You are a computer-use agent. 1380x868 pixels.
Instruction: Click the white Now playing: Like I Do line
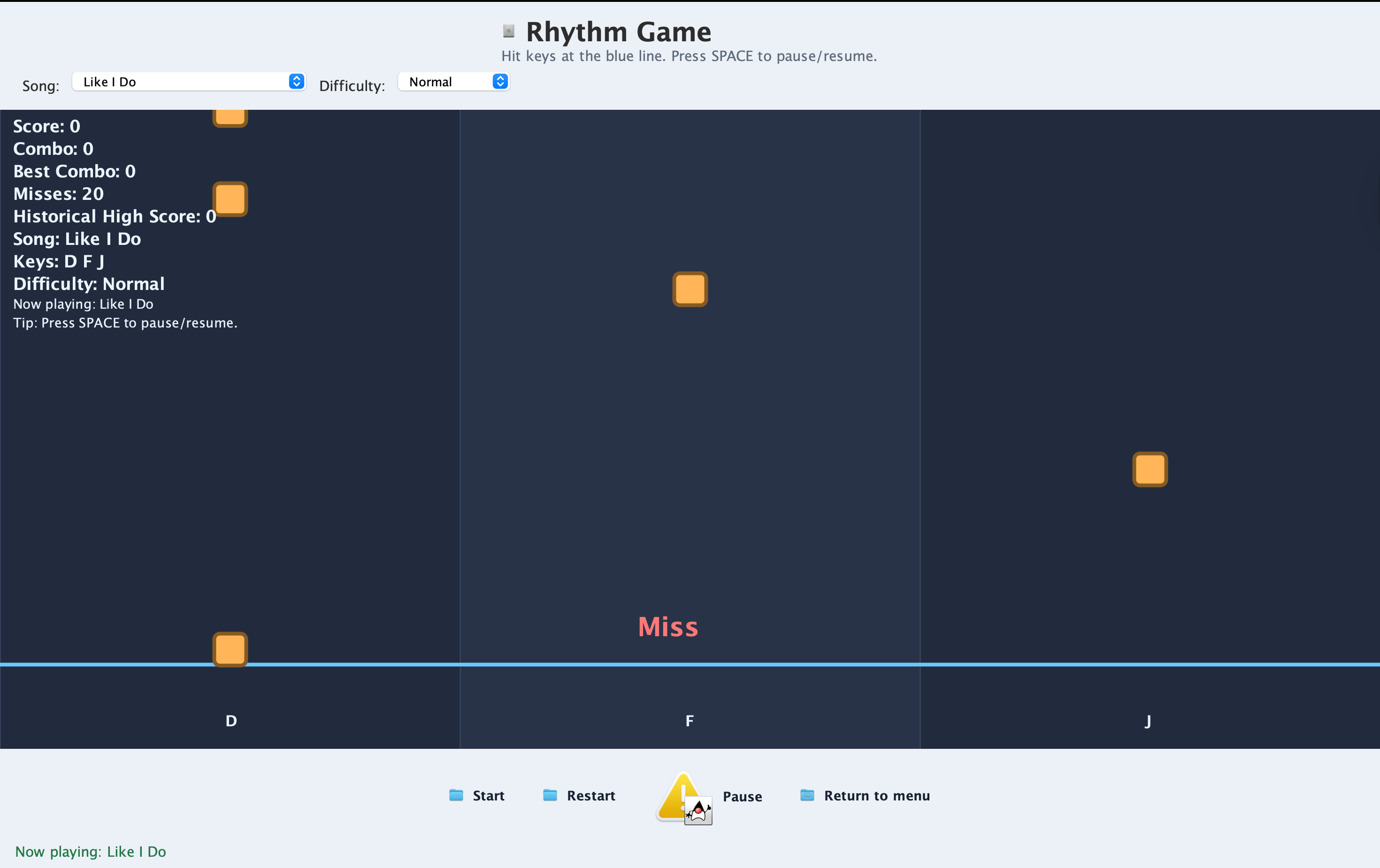(x=83, y=304)
